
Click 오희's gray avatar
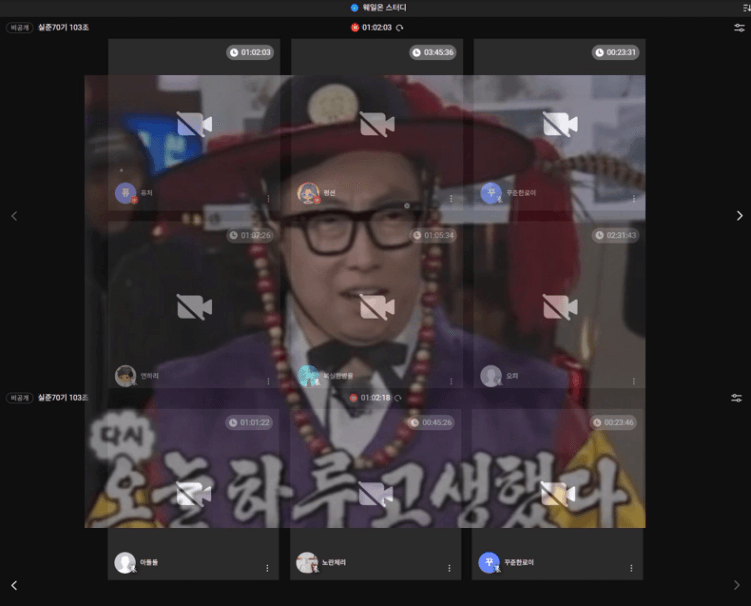click(x=491, y=376)
